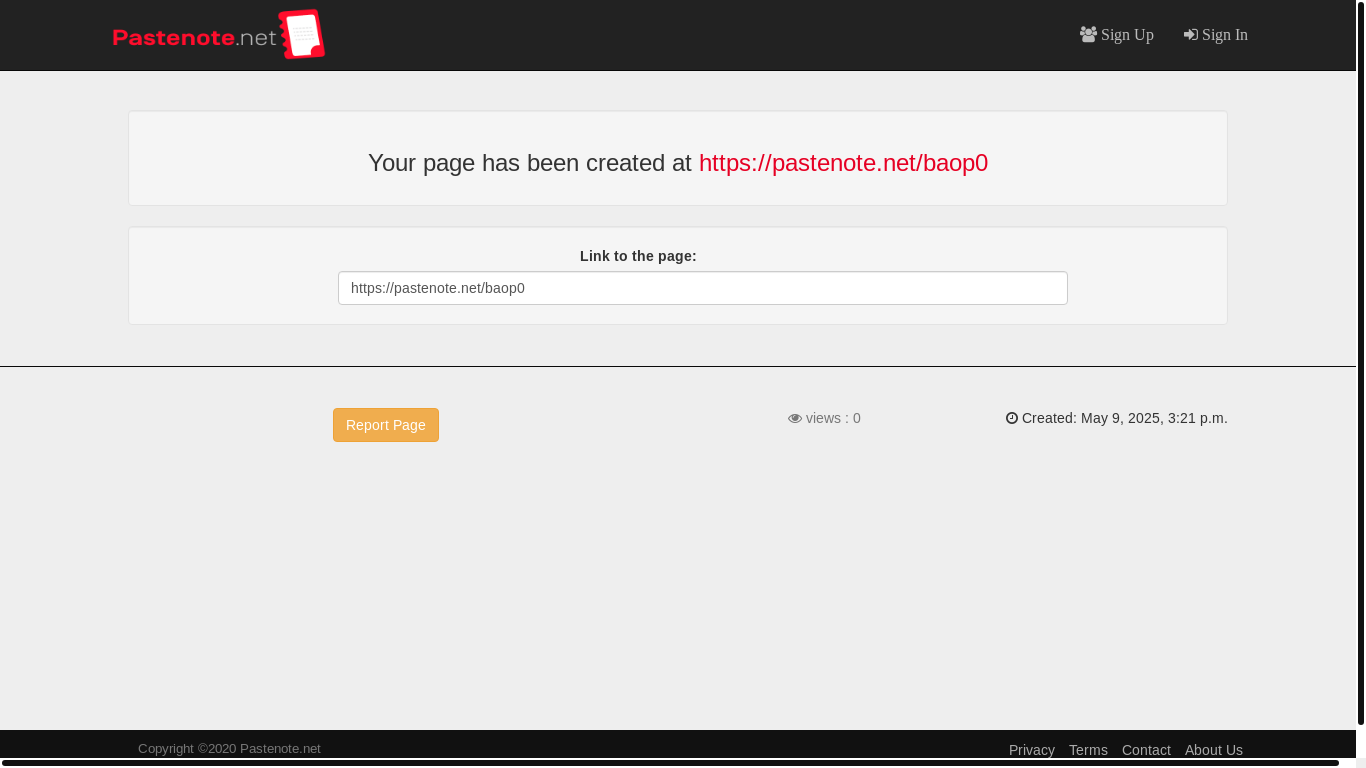Click 'Your page has been created at' heading

click(x=530, y=163)
